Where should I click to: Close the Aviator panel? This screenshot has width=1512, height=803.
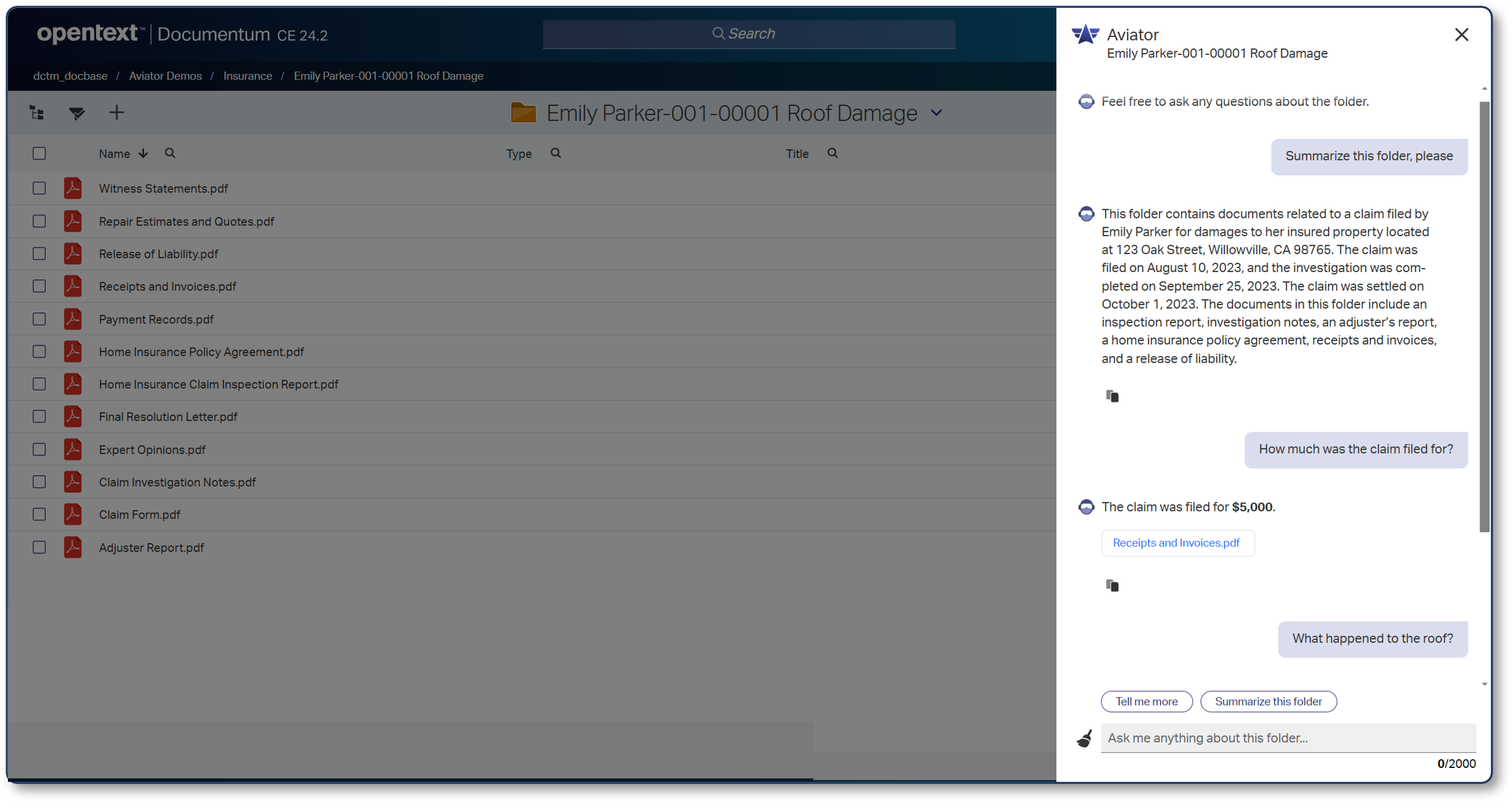pos(1462,34)
